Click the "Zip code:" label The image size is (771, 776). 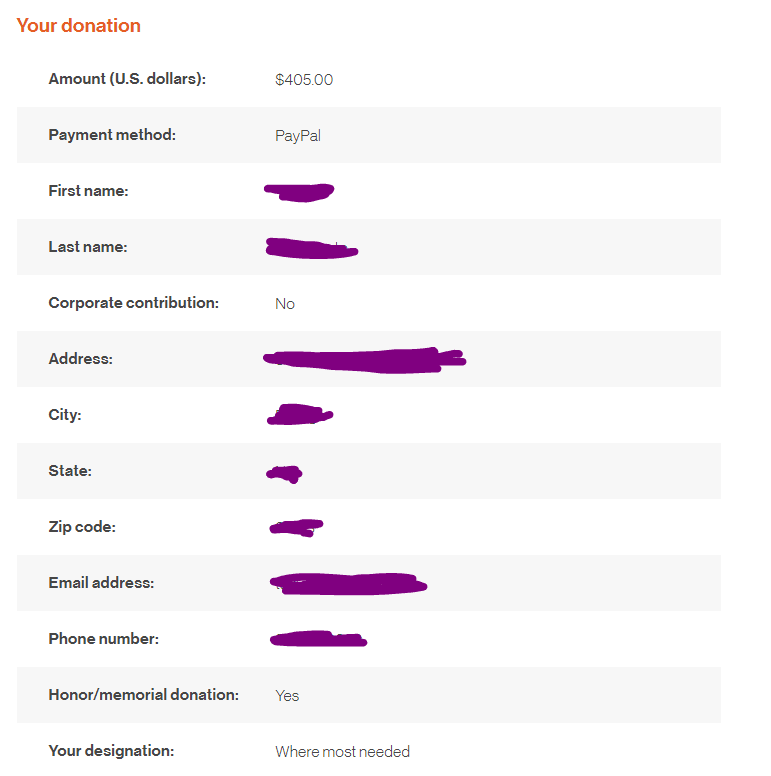click(82, 527)
